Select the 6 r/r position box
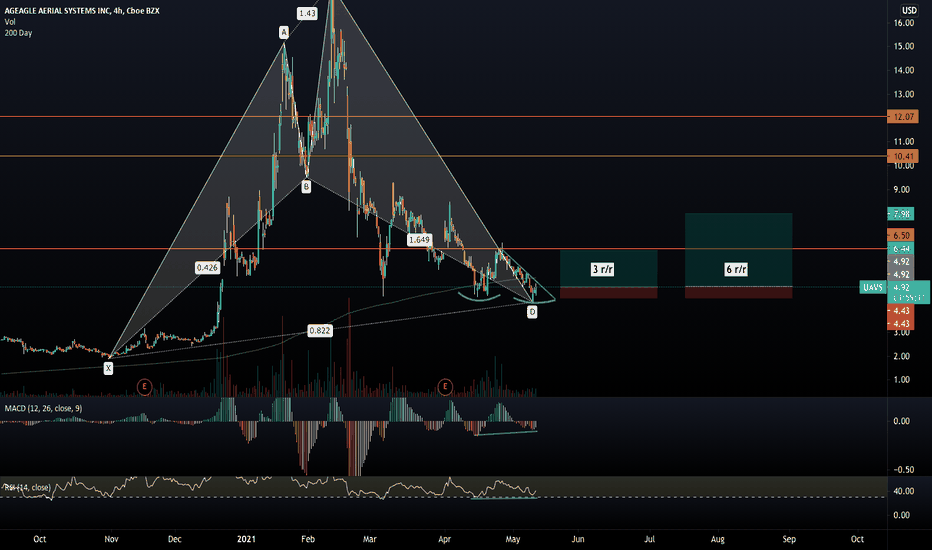The height and width of the screenshot is (550, 932). 738,255
